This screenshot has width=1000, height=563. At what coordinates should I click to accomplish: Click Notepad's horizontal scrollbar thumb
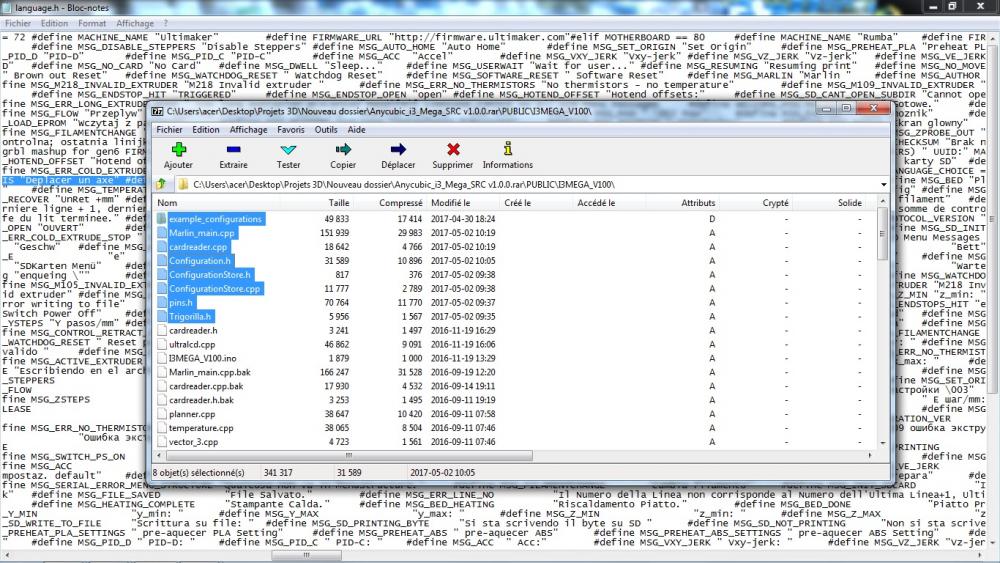(306, 555)
